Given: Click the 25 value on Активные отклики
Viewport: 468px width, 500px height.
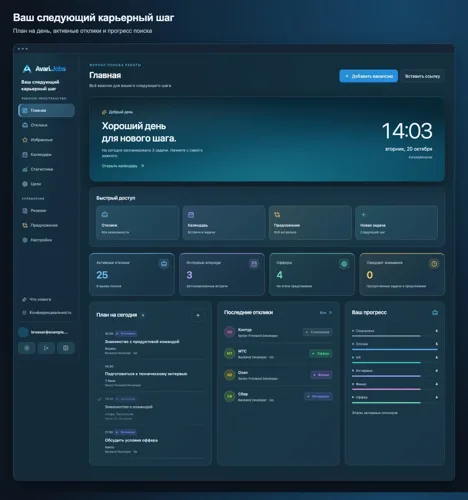Looking at the screenshot, I should click(102, 275).
